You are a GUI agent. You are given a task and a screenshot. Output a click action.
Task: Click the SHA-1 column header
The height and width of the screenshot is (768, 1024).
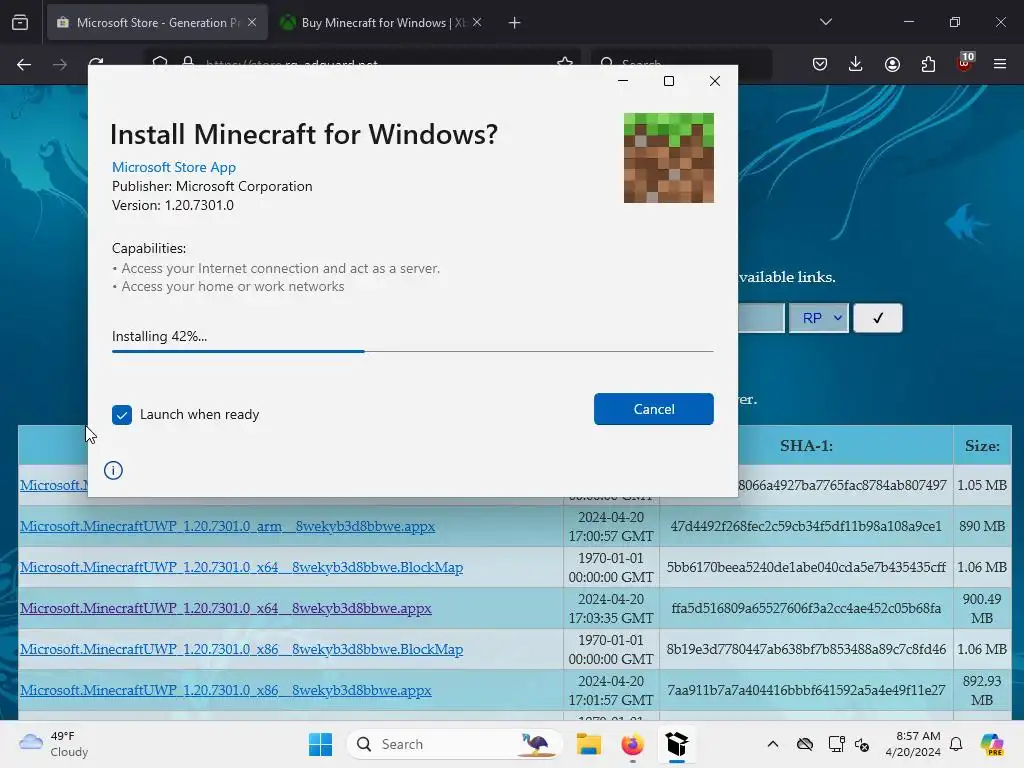click(x=807, y=446)
